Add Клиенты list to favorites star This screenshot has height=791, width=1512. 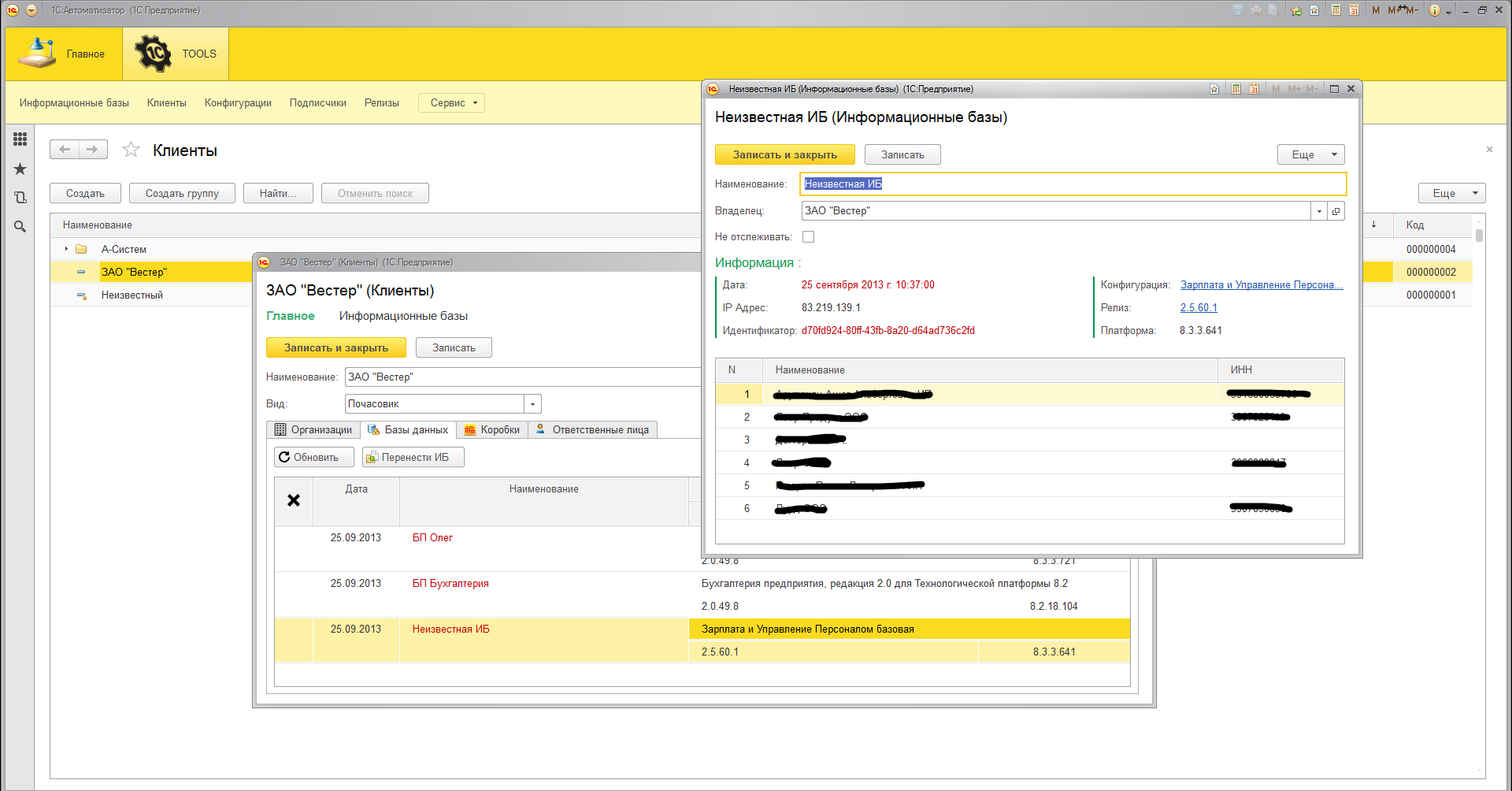tap(131, 150)
